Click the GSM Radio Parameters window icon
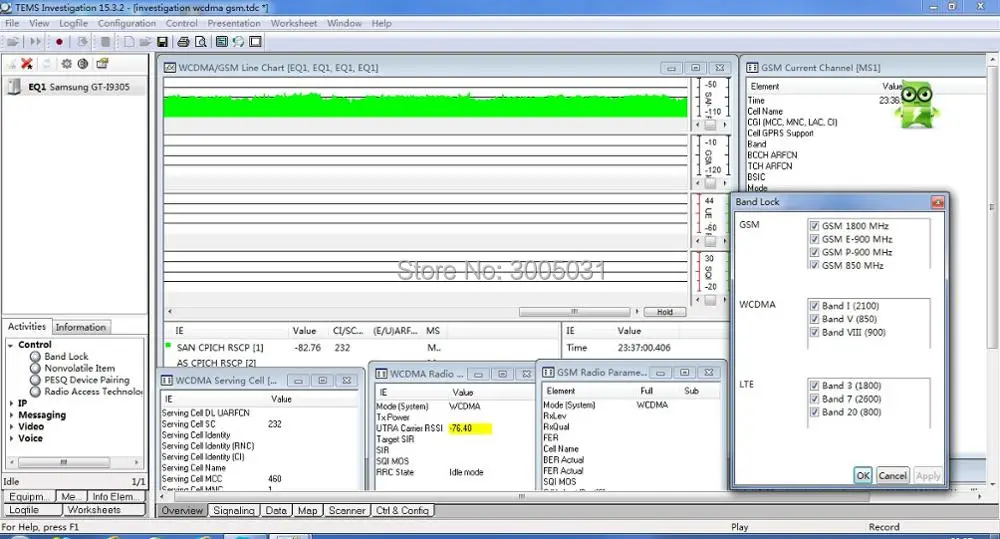This screenshot has height=539, width=1000. coord(548,372)
